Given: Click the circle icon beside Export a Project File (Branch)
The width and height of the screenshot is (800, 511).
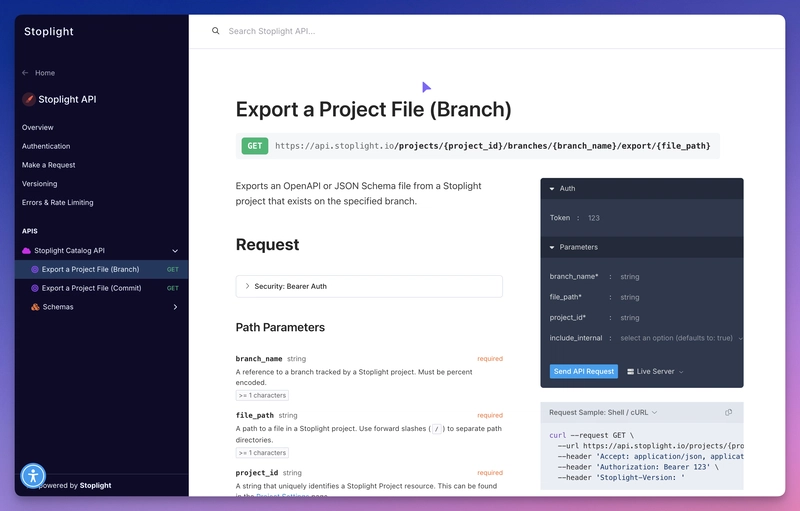Looking at the screenshot, I should [x=35, y=269].
